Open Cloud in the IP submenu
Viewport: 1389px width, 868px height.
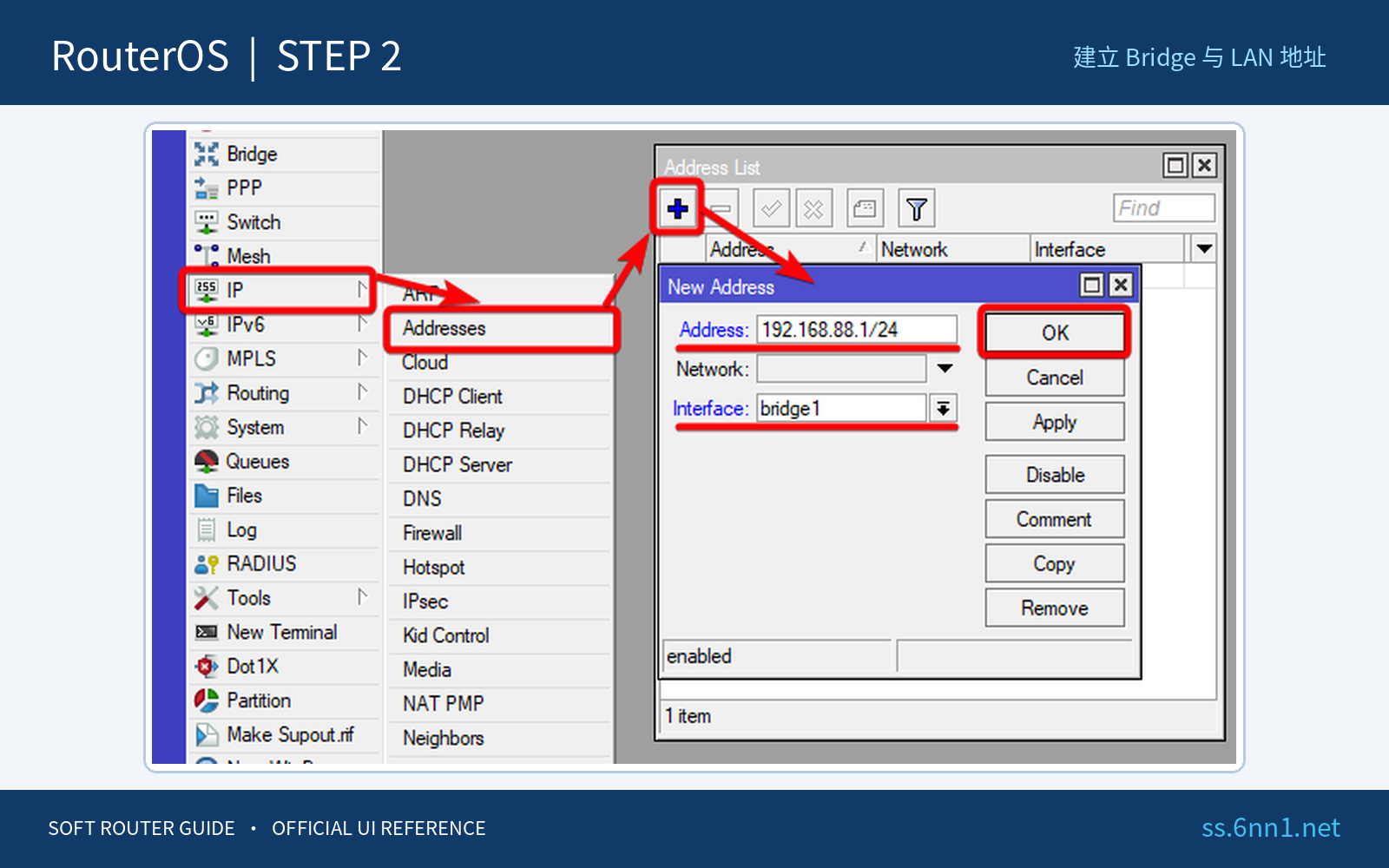(499, 363)
